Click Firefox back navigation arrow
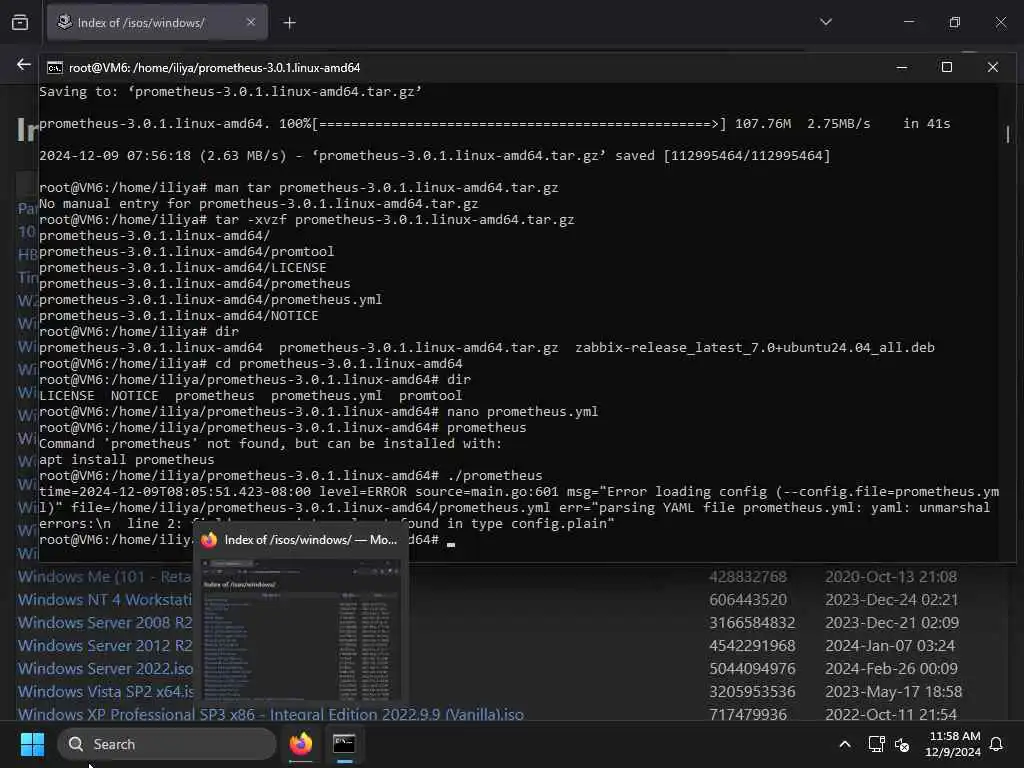The height and width of the screenshot is (768, 1024). tap(24, 64)
